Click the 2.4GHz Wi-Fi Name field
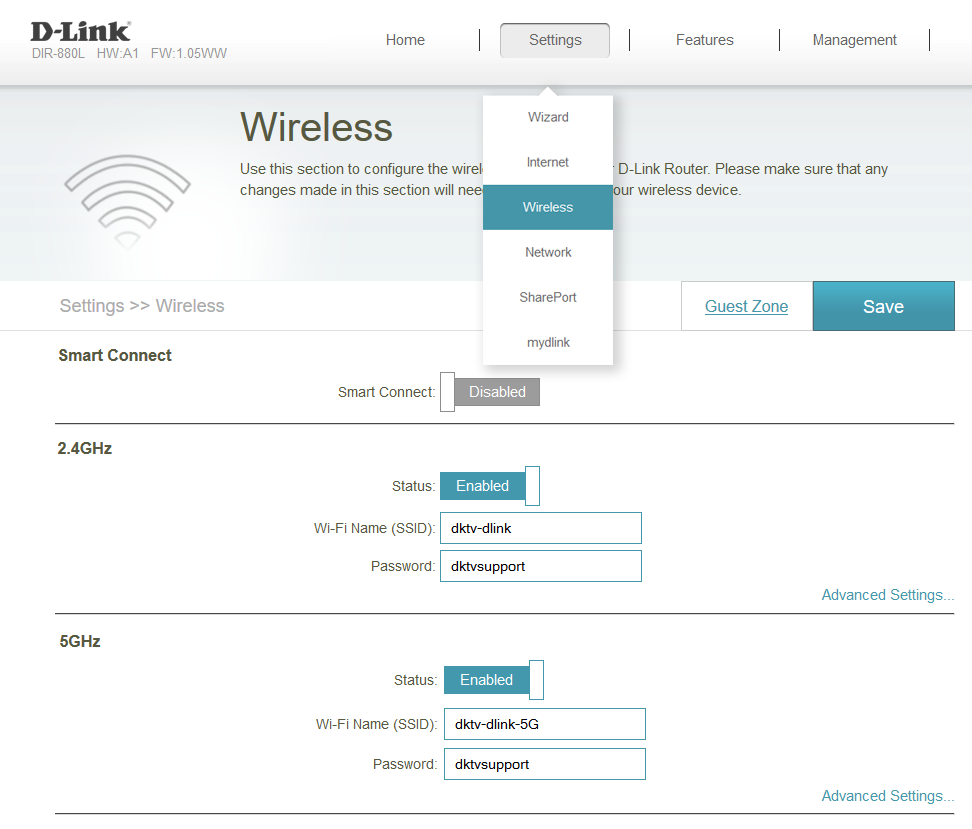 coord(540,528)
